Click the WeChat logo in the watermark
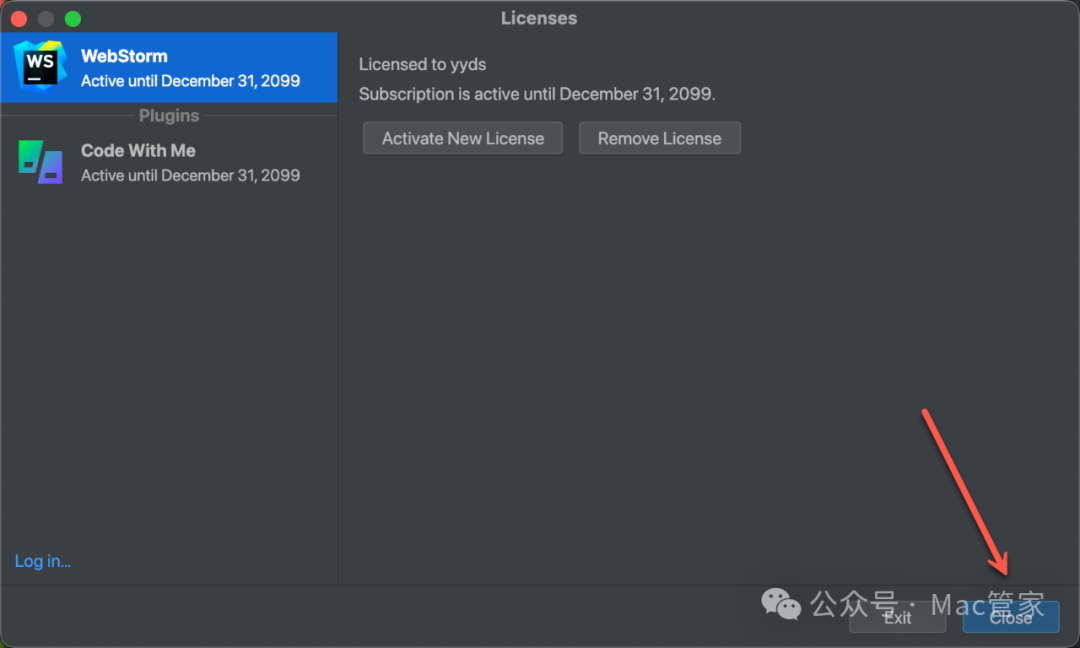Viewport: 1080px width, 648px height. pos(780,604)
